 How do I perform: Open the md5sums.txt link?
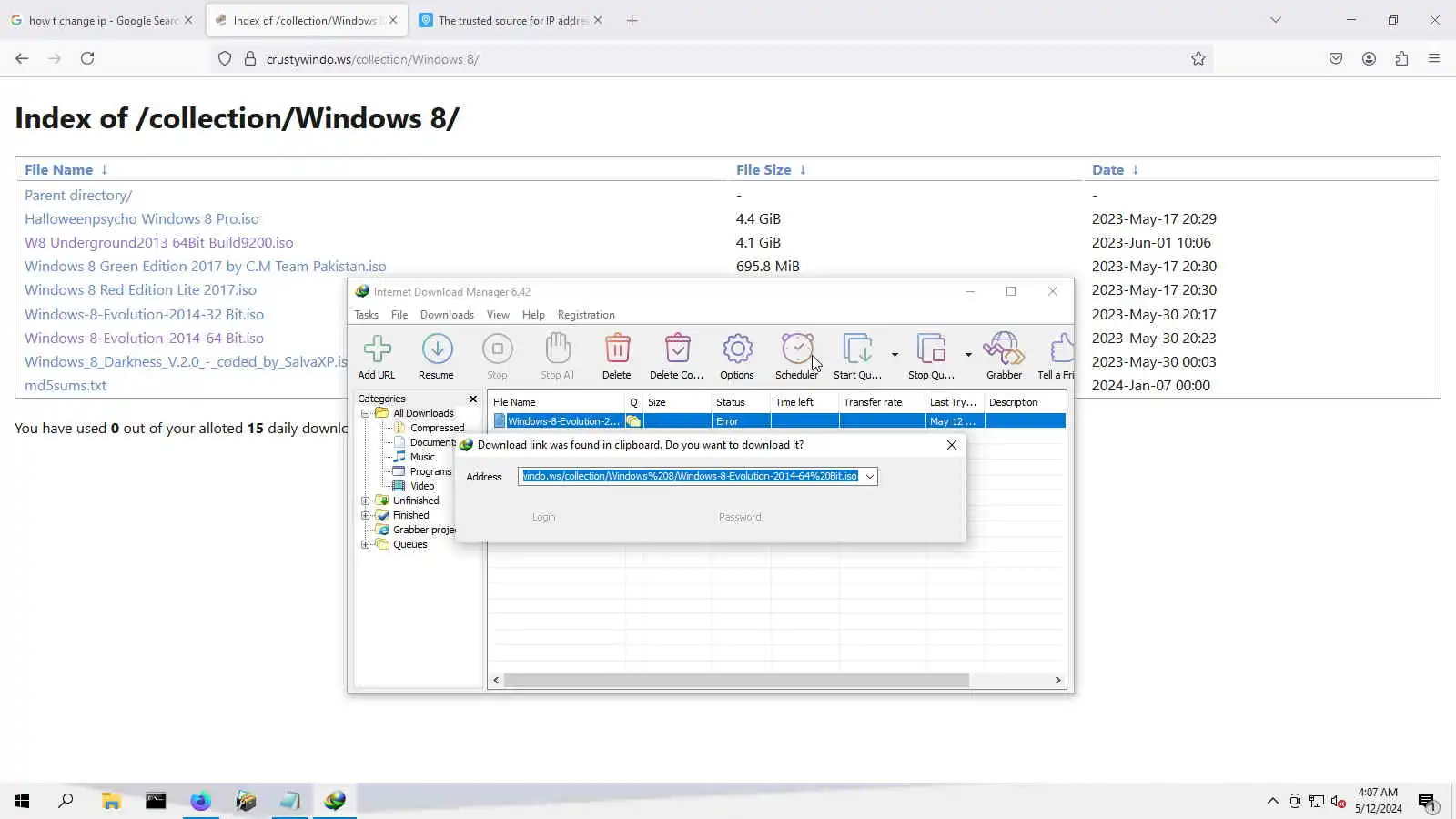(66, 385)
